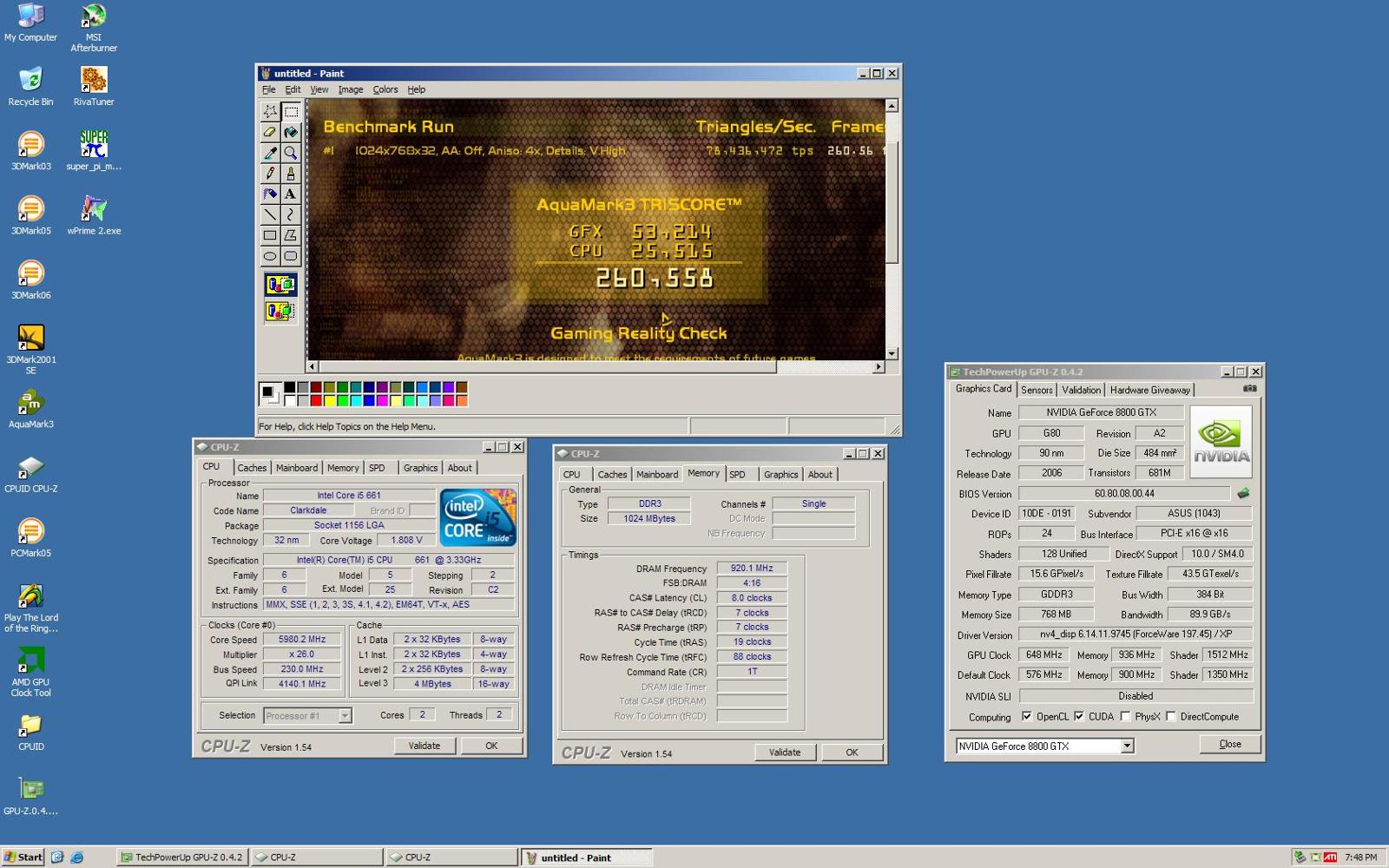Choose the opaque selection option in Paint

[x=280, y=285]
